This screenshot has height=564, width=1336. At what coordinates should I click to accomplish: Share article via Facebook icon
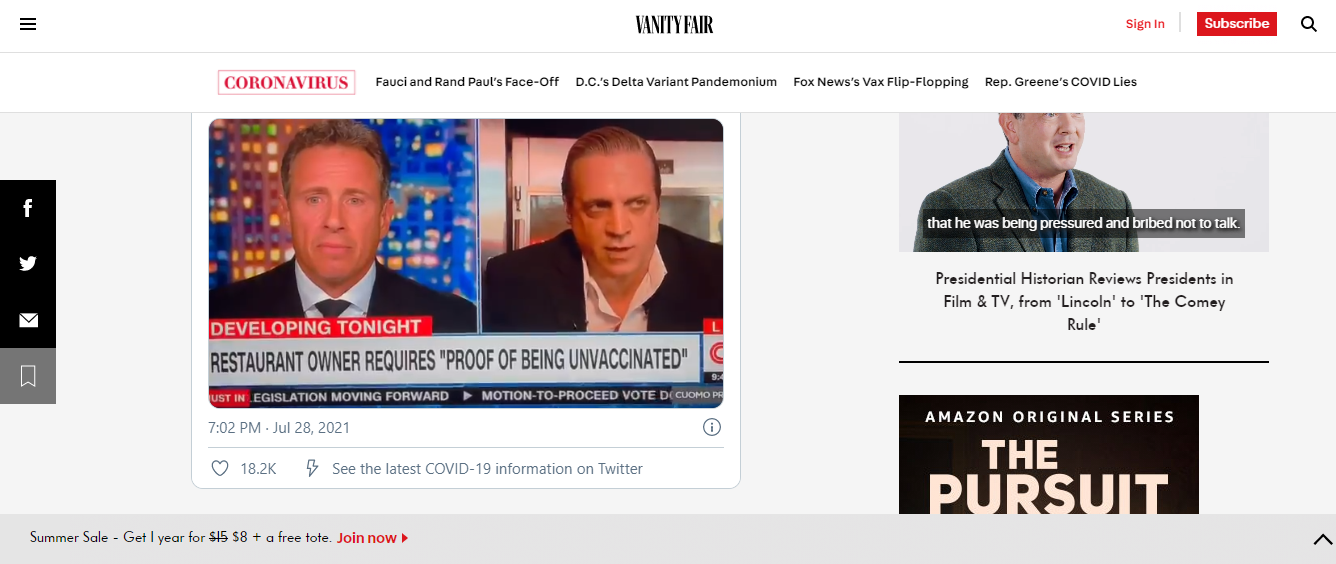28,208
